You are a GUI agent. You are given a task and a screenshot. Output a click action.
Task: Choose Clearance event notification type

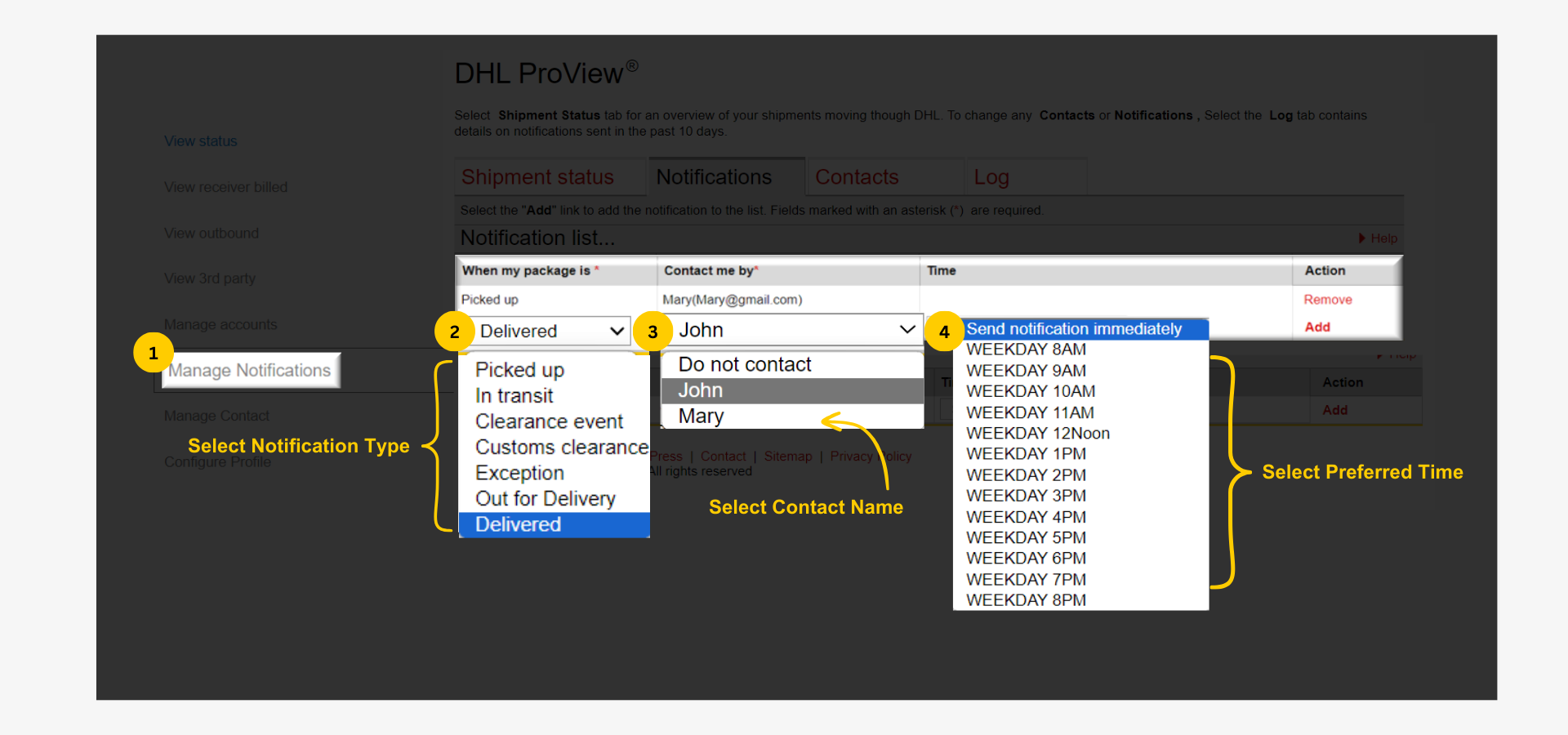(555, 421)
